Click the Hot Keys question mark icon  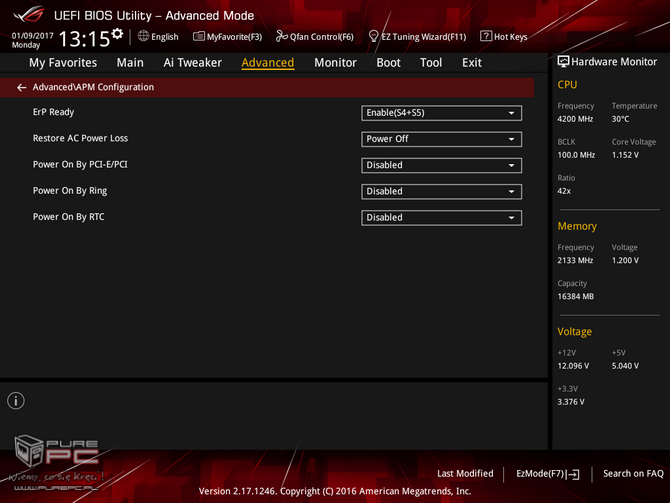tap(486, 36)
